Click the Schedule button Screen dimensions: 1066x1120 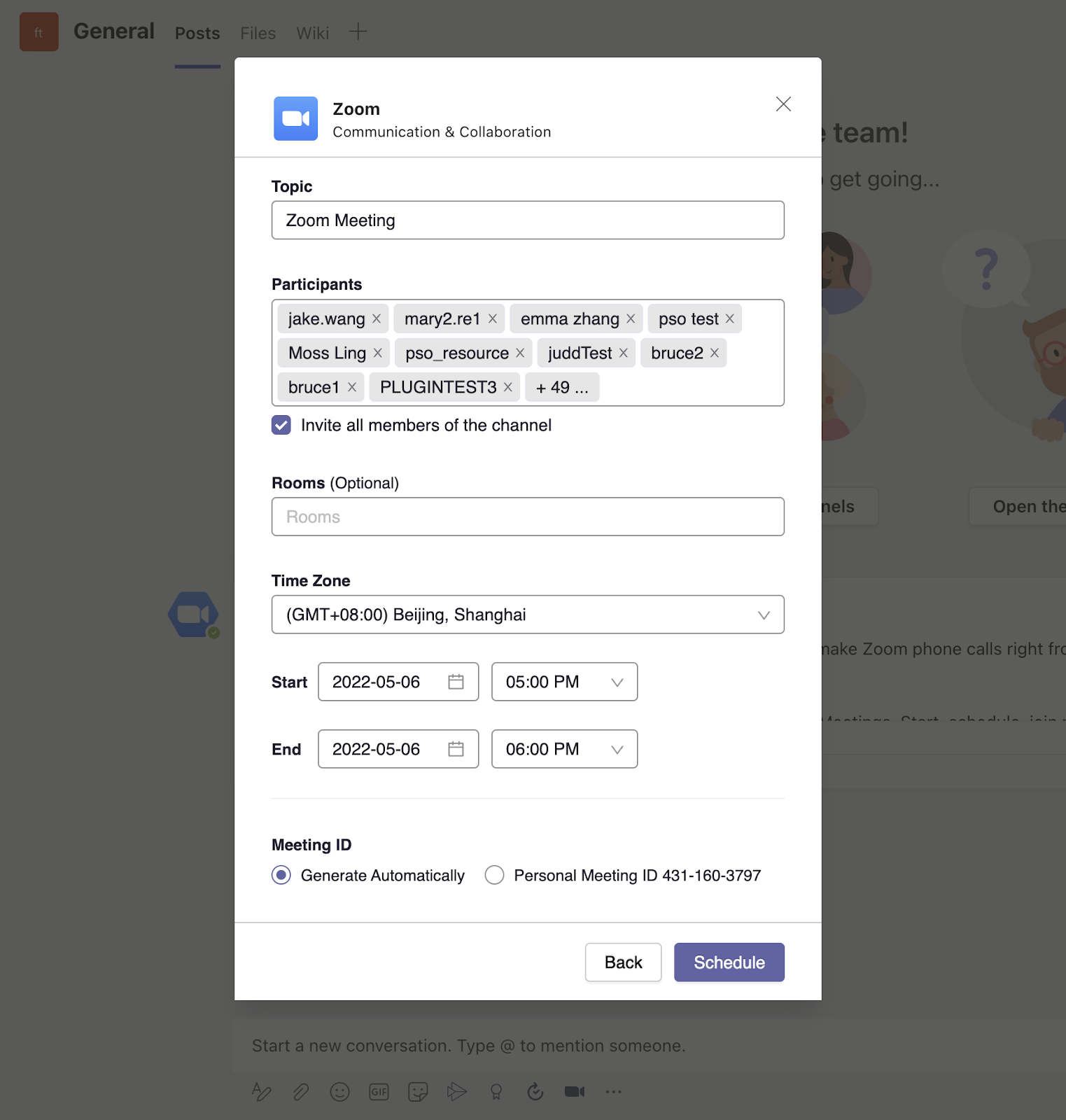(x=729, y=962)
